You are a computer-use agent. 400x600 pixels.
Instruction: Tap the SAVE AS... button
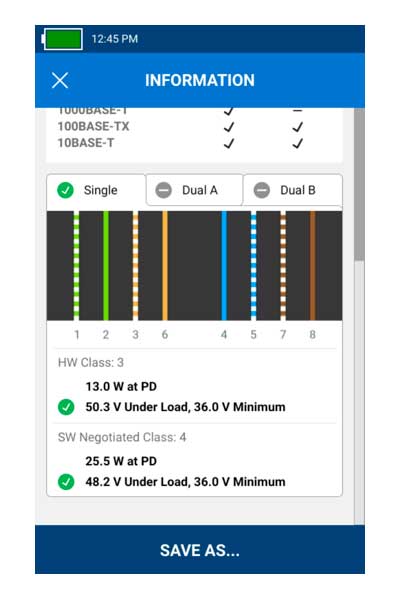coord(200,550)
